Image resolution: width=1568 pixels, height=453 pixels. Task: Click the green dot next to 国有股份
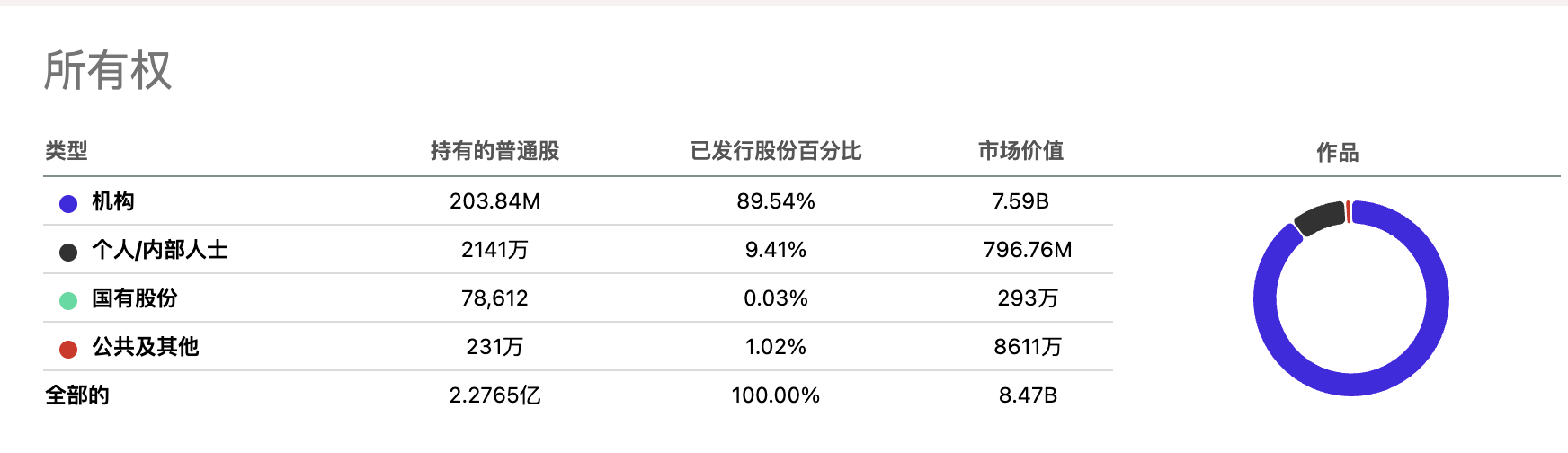coord(68,301)
